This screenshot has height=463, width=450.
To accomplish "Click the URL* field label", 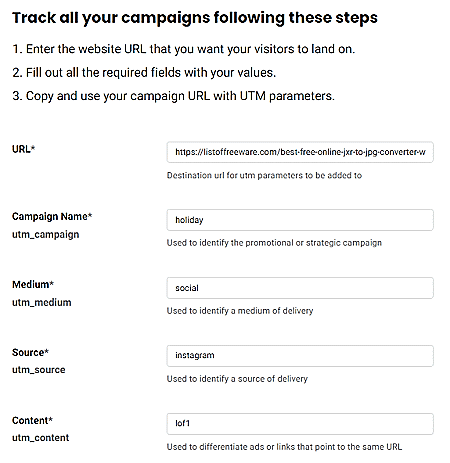I will pos(23,149).
